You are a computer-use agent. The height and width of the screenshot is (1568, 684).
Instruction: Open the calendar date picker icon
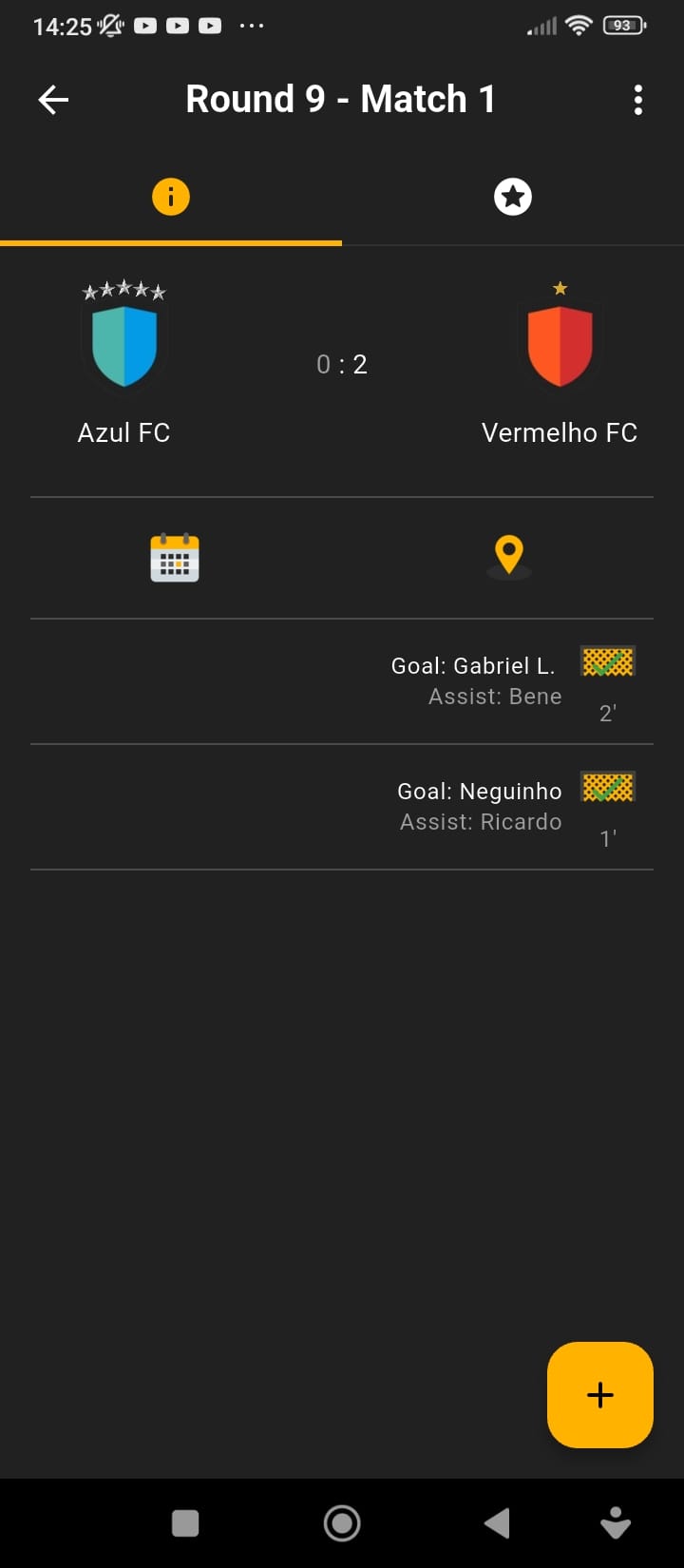click(x=175, y=557)
